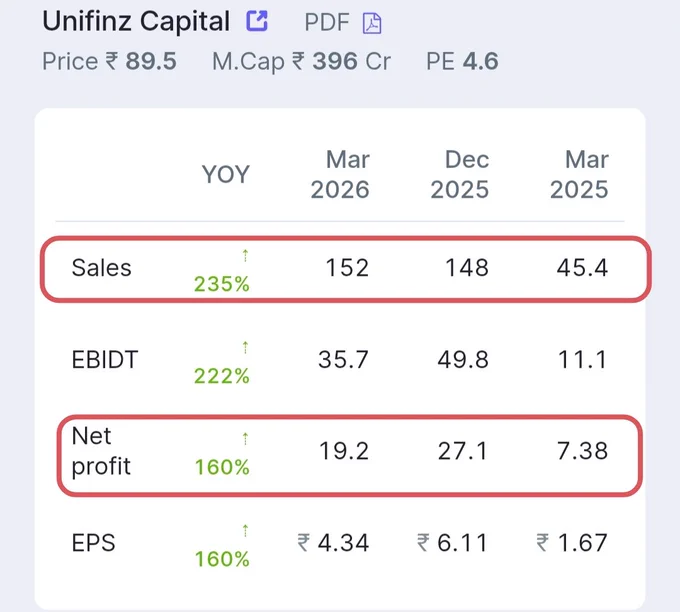The image size is (680, 612).
Task: Select the Dec 2025 column header
Action: point(460,174)
